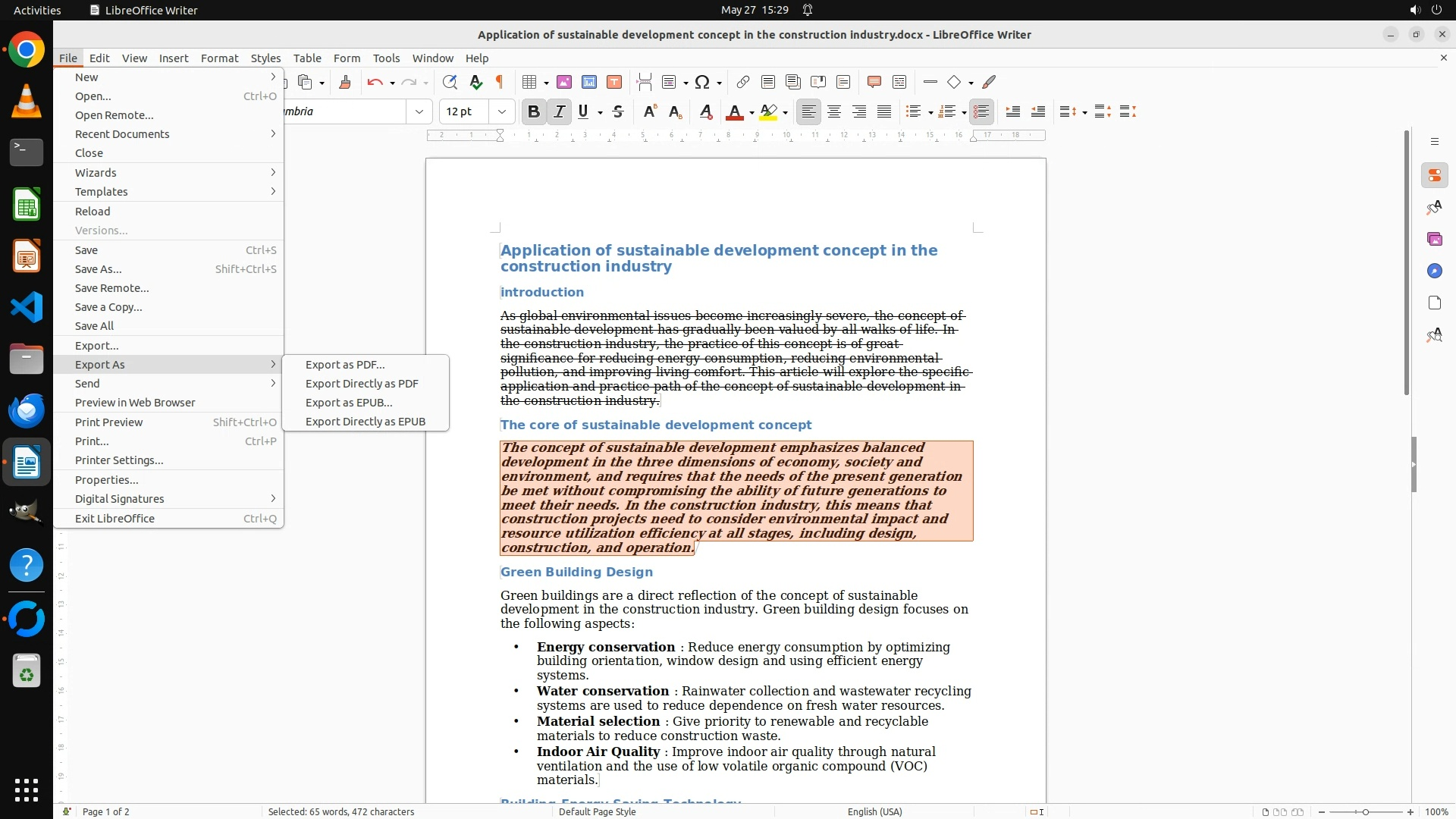Toggle Formatting Marks pilcrow icon
The image size is (1456, 819).
coord(500,82)
